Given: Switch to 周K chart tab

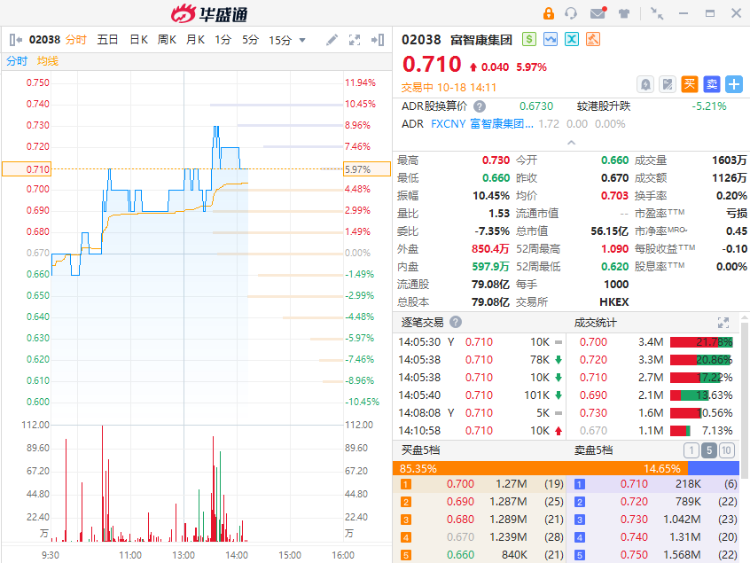Looking at the screenshot, I should tap(167, 40).
